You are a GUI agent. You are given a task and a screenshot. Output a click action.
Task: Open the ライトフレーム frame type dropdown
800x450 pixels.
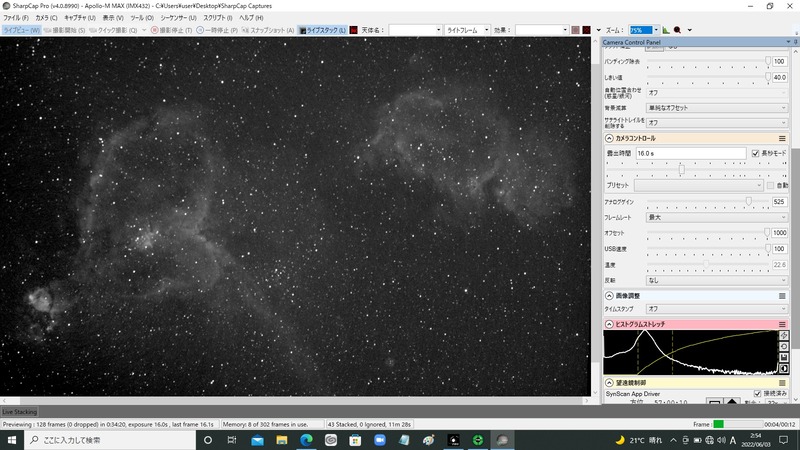point(467,30)
